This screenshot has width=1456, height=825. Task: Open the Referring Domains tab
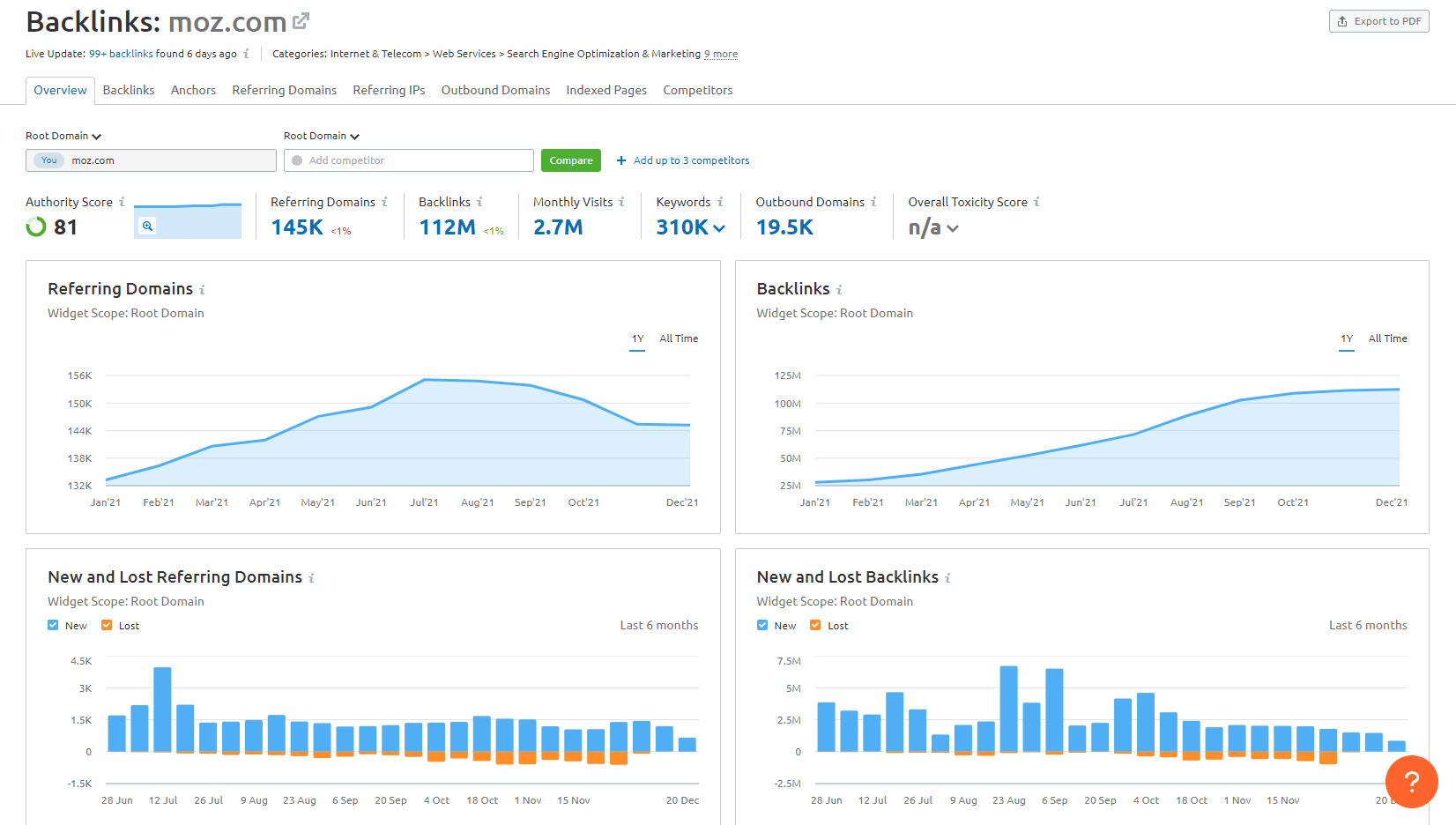(x=285, y=90)
